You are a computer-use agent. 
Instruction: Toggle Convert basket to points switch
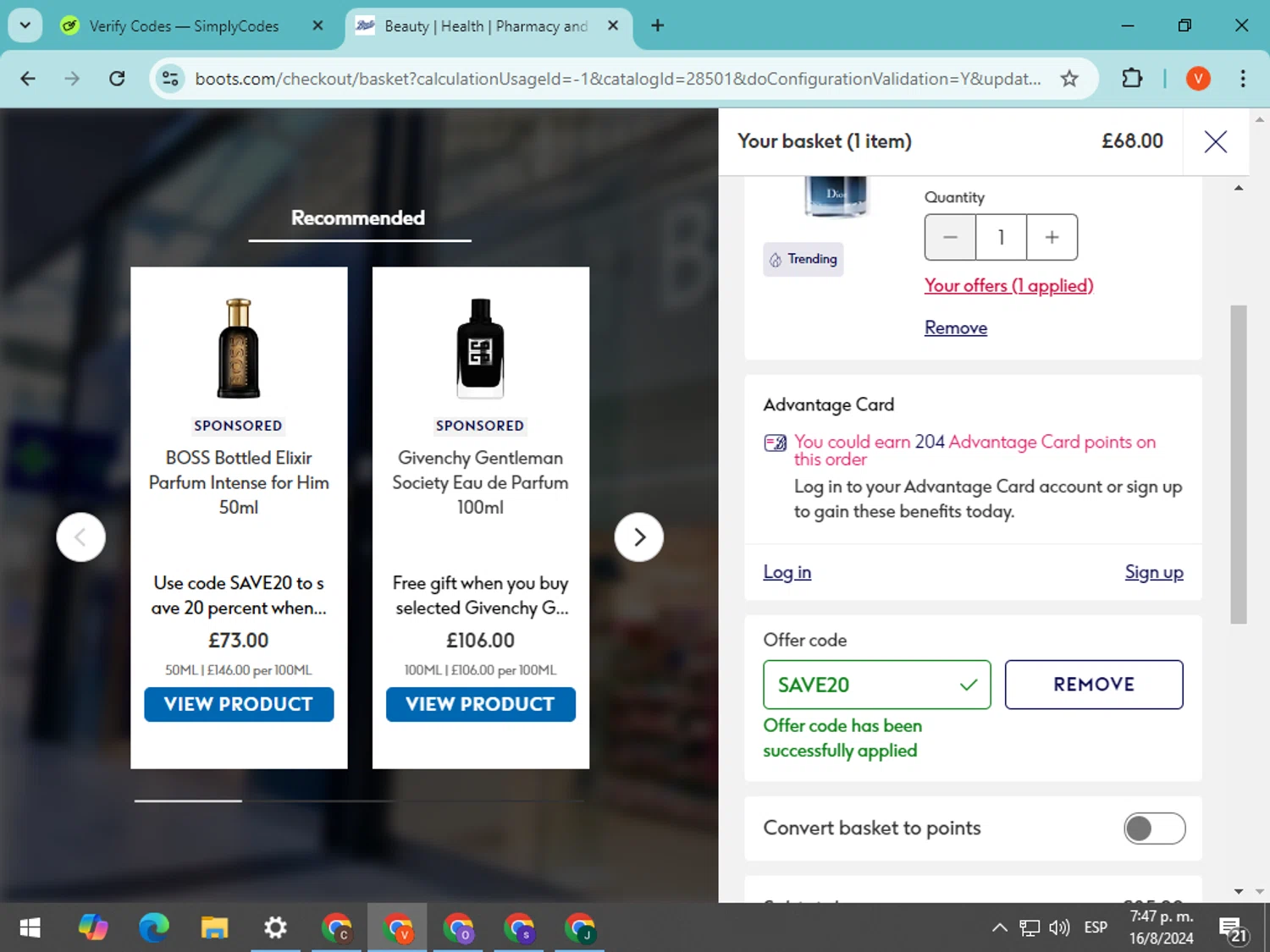coord(1155,828)
